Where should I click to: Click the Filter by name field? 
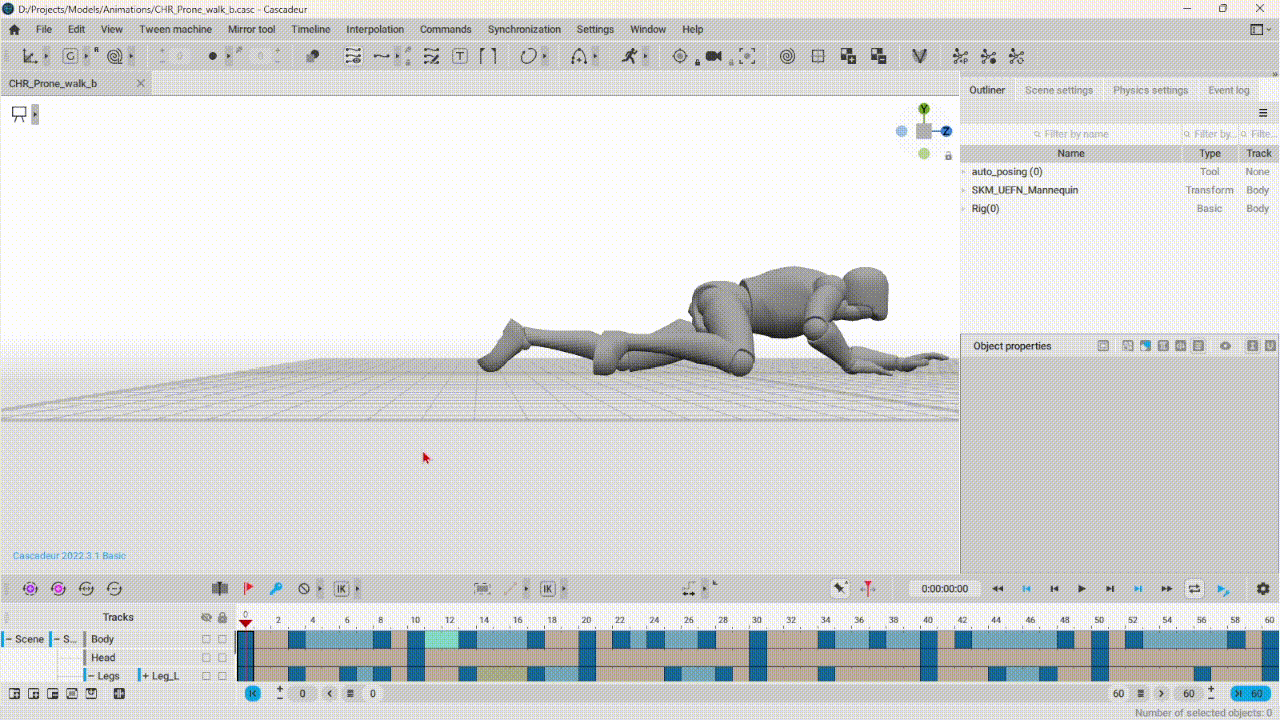click(x=1075, y=134)
